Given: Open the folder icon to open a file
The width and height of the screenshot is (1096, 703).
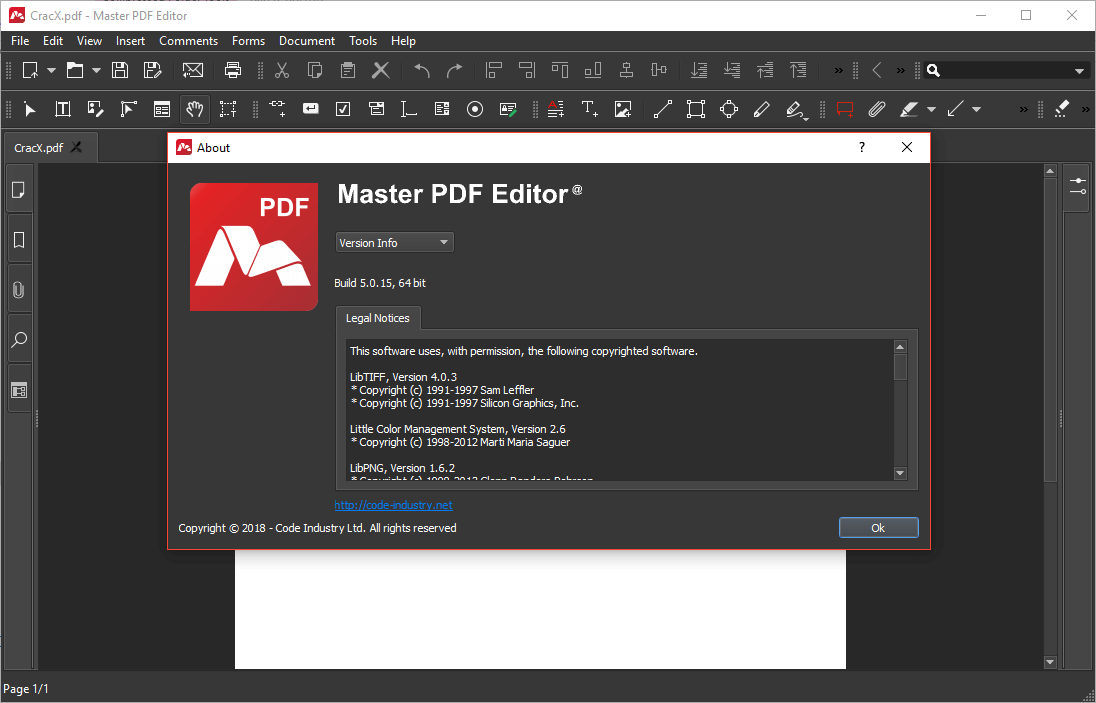Looking at the screenshot, I should click(x=75, y=70).
